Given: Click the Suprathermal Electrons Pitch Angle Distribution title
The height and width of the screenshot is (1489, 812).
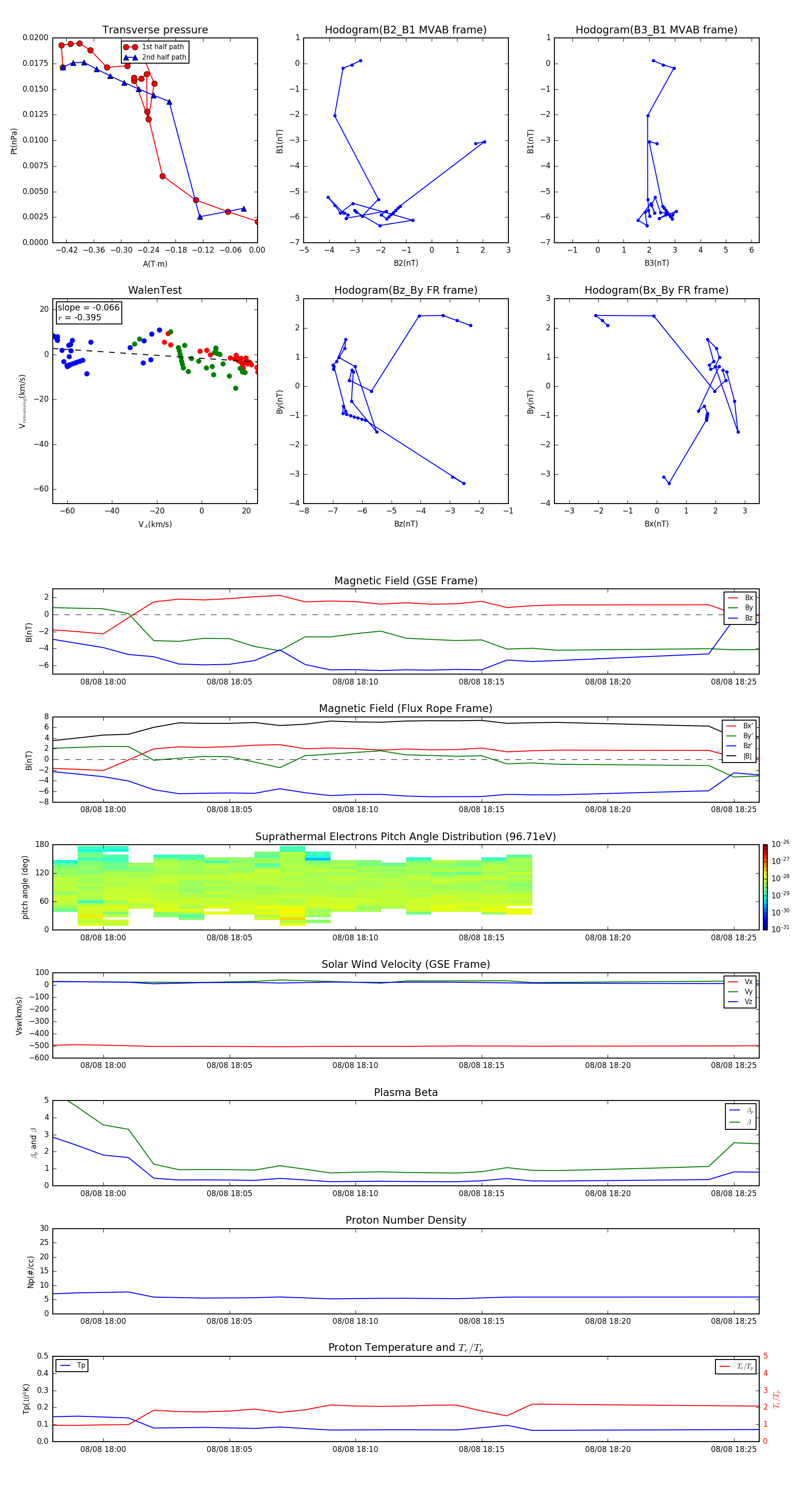Looking at the screenshot, I should tap(406, 837).
